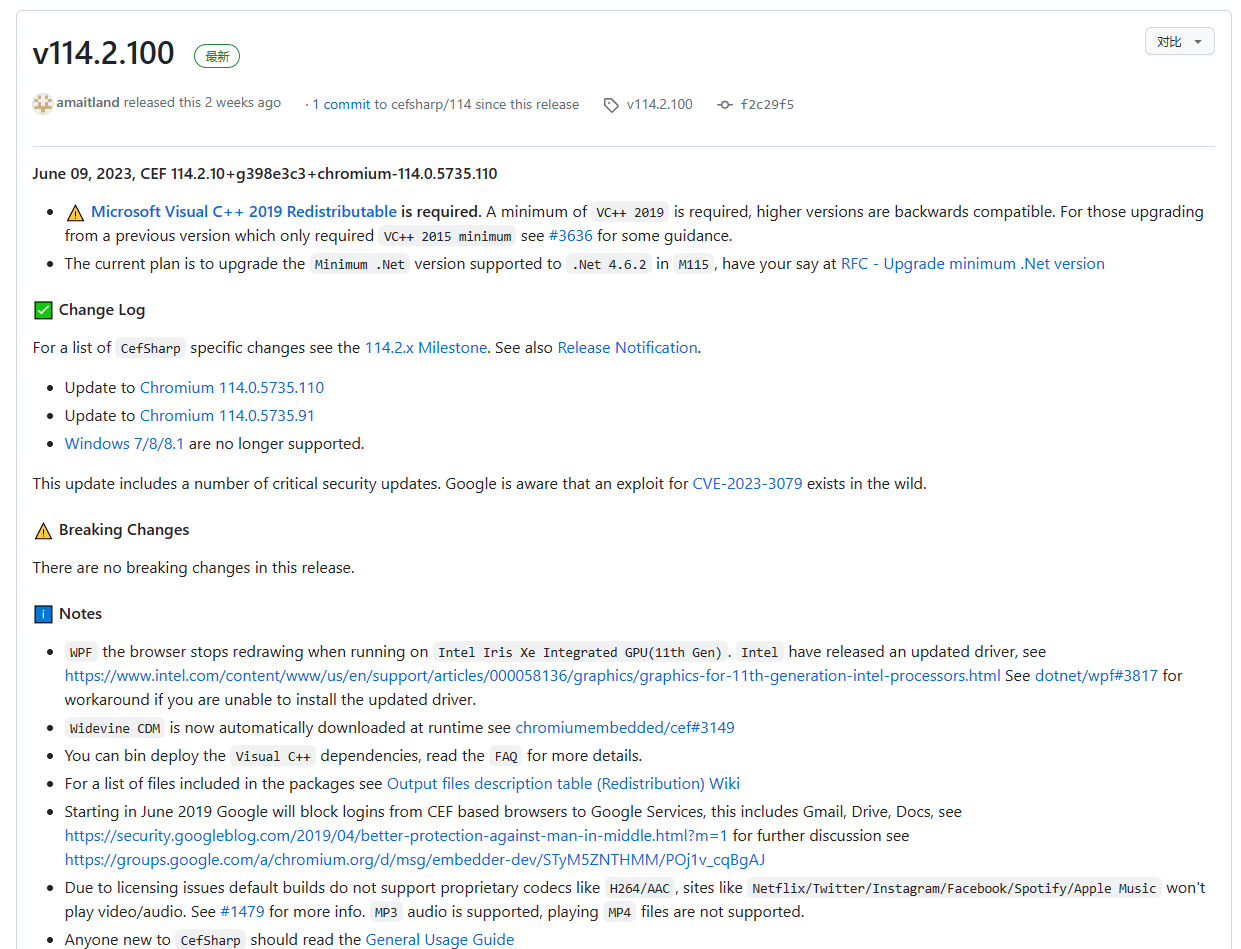The height and width of the screenshot is (949, 1241).
Task: Click the warning icon beside Breaking Changes
Action: tap(43, 530)
